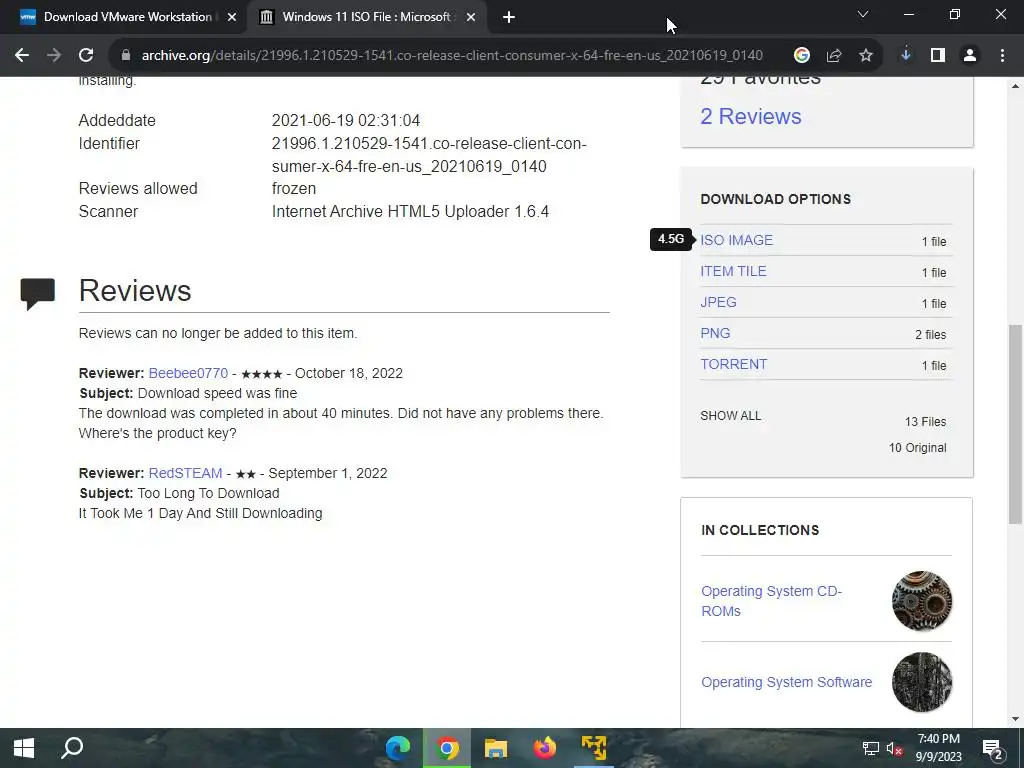The height and width of the screenshot is (768, 1024).
Task: Open the taskbar clock 7:40 PM
Action: (938, 748)
